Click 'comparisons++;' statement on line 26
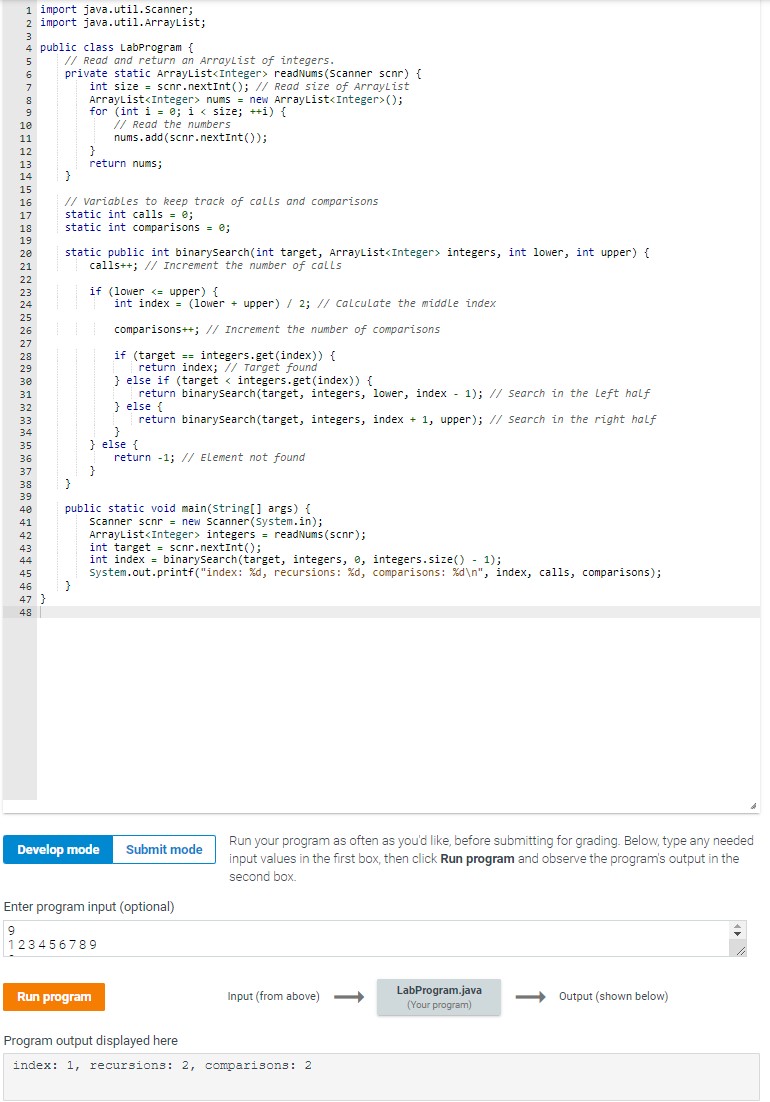The height and width of the screenshot is (1102, 770). point(157,330)
